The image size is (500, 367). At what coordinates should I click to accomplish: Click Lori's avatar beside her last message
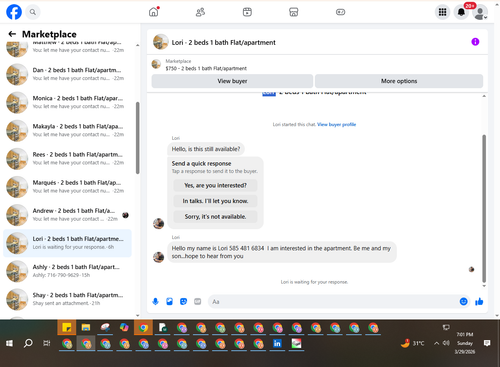pyautogui.click(x=158, y=257)
